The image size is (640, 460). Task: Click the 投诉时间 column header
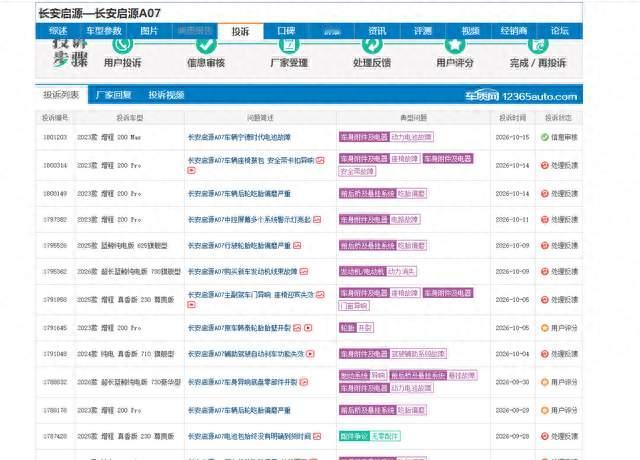[512, 118]
